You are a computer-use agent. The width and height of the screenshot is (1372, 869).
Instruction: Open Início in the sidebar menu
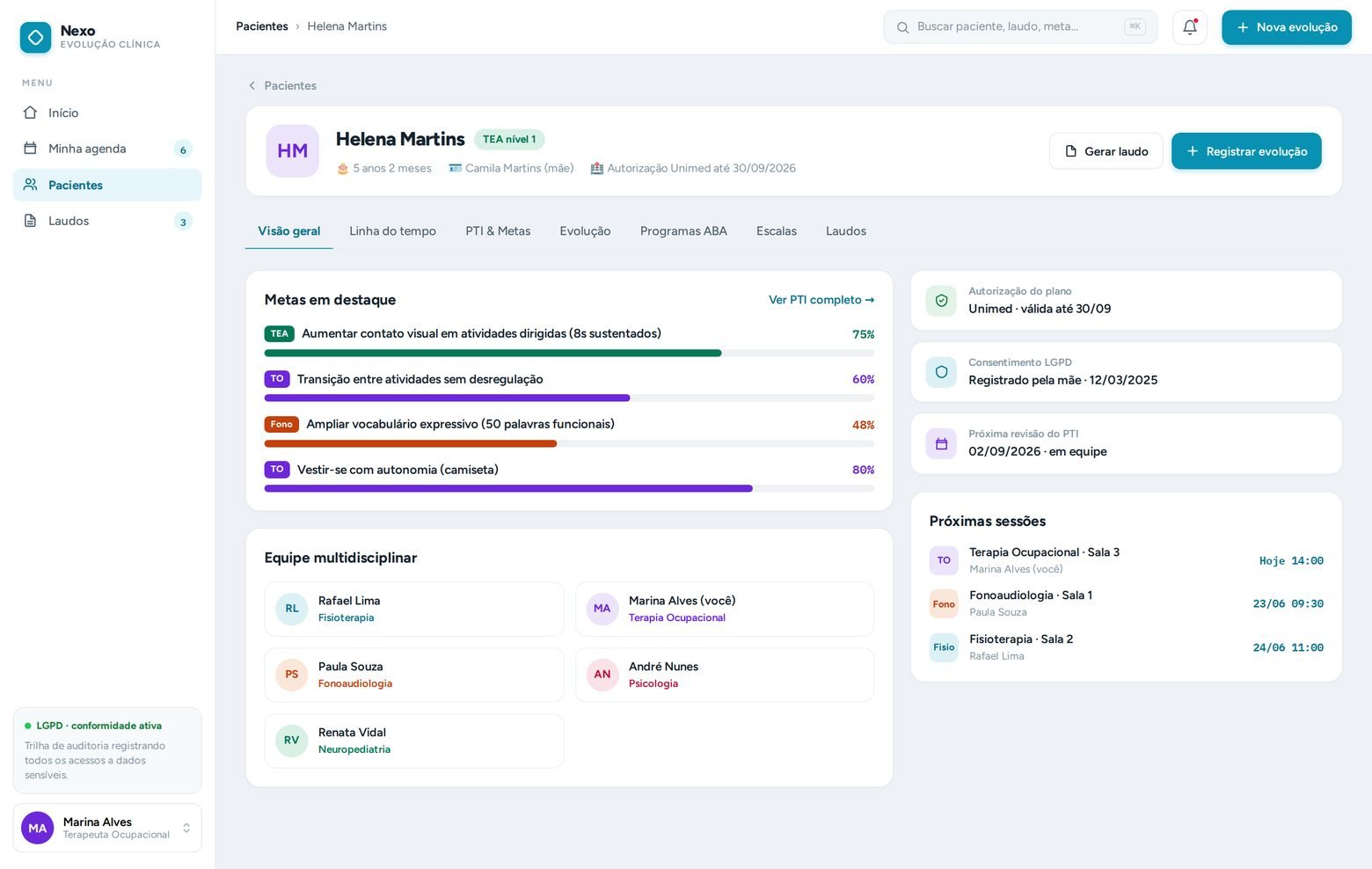pos(107,113)
